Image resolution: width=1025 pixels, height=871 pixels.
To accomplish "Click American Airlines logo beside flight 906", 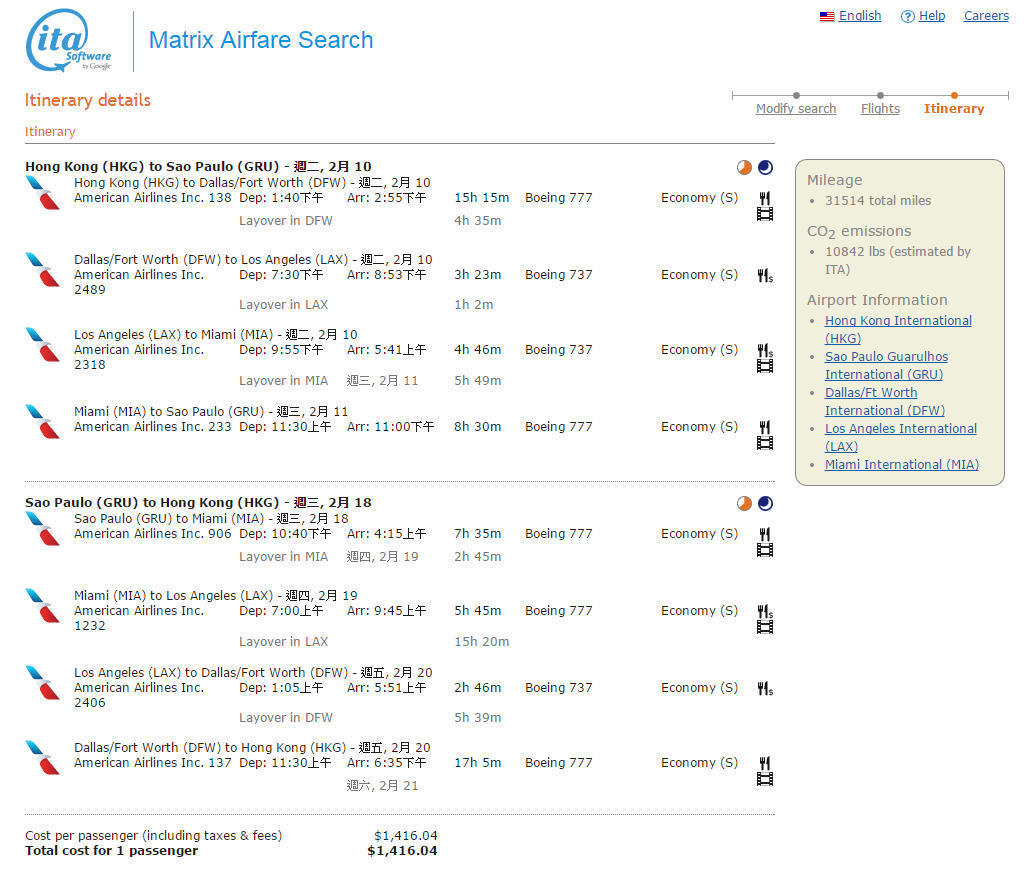I will (42, 527).
